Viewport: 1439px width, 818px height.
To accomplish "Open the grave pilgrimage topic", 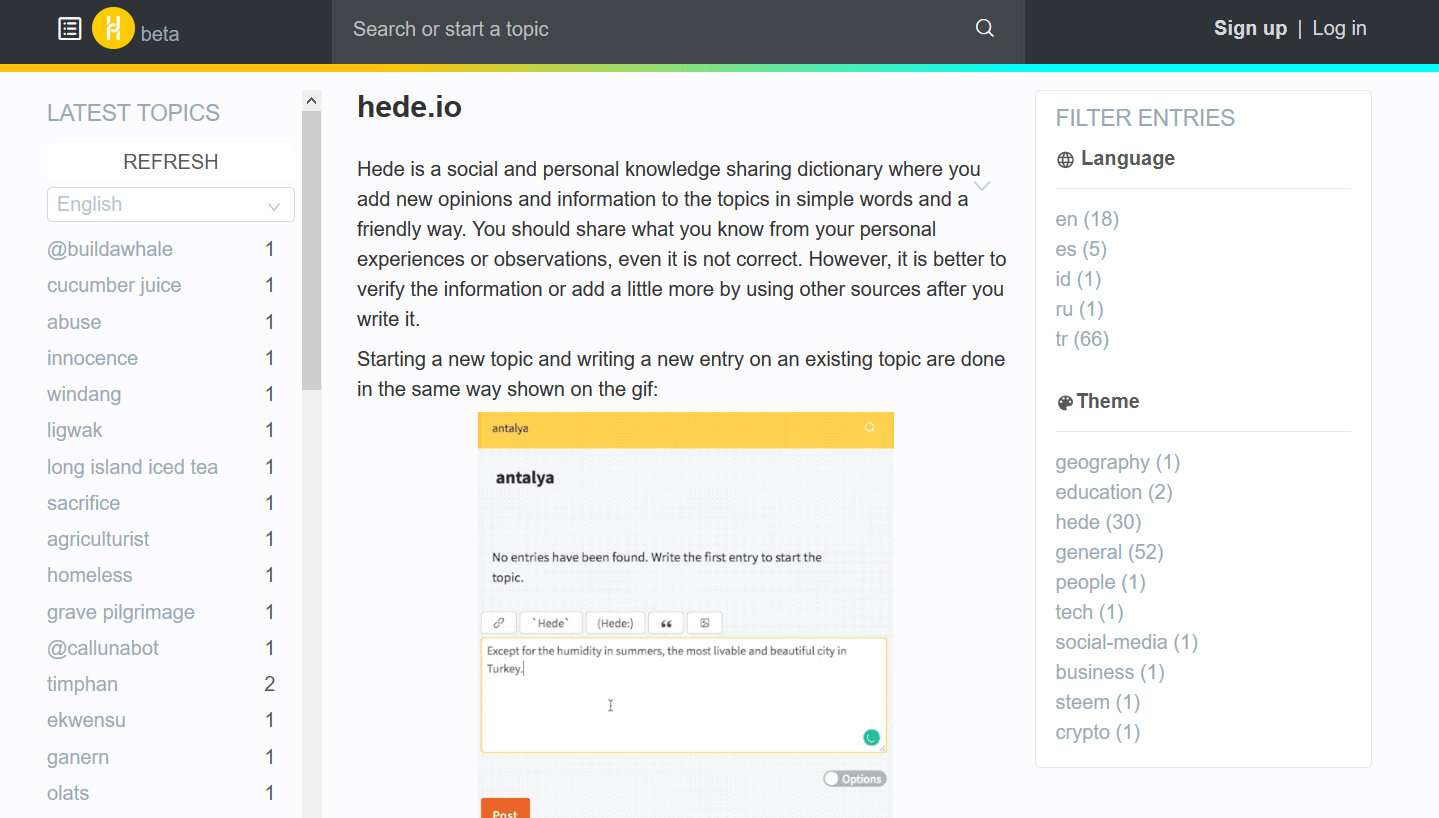I will tap(121, 612).
